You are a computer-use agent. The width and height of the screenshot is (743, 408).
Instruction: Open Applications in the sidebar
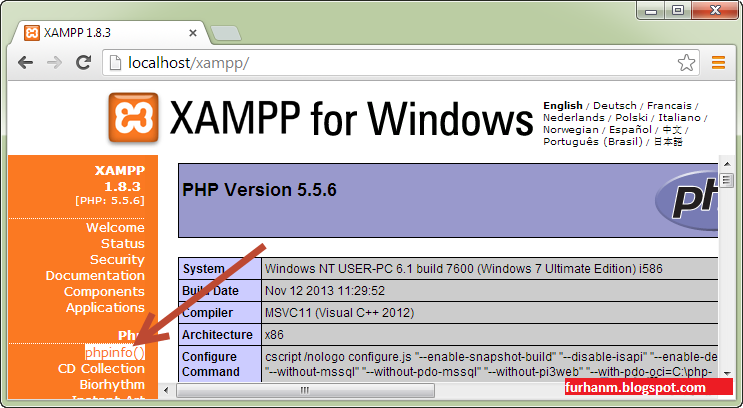click(x=105, y=308)
